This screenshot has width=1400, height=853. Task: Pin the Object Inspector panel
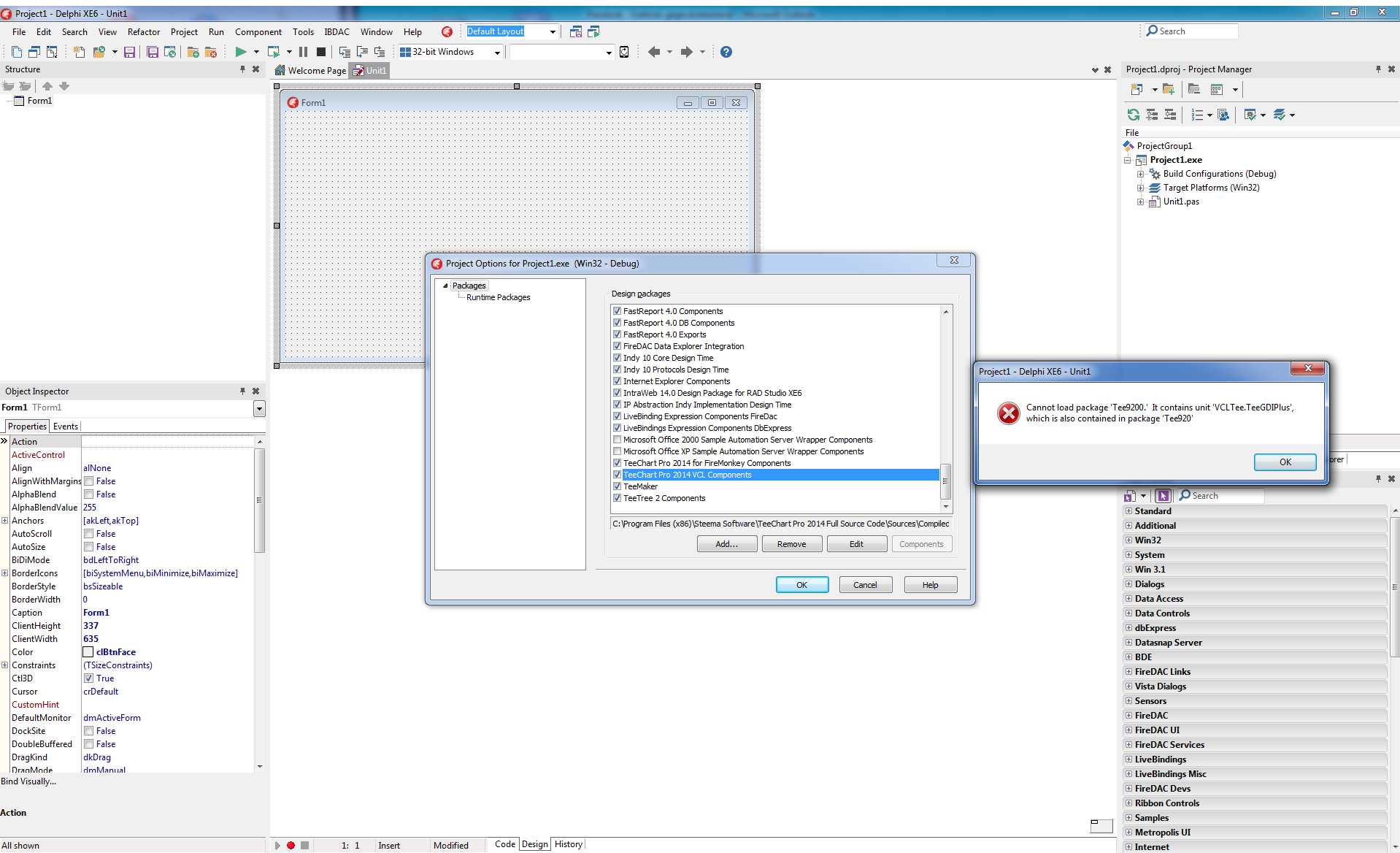(x=243, y=391)
